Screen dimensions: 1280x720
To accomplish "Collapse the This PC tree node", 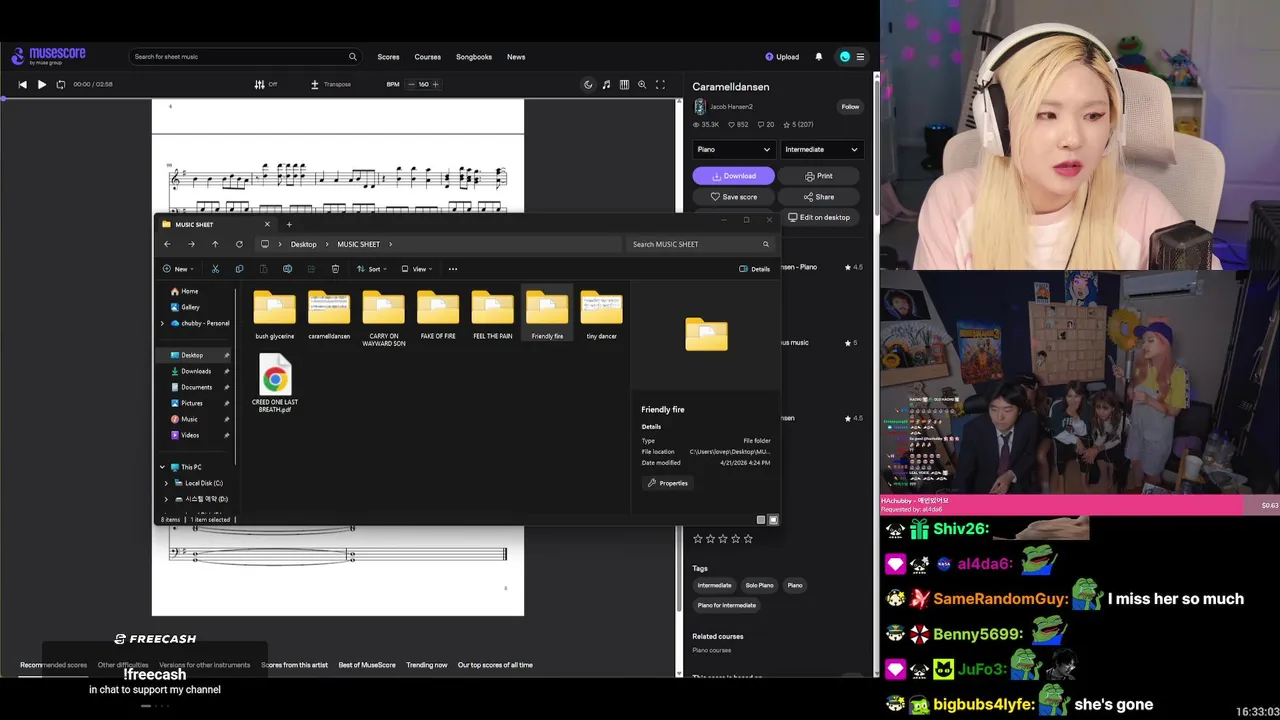I will tap(162, 467).
